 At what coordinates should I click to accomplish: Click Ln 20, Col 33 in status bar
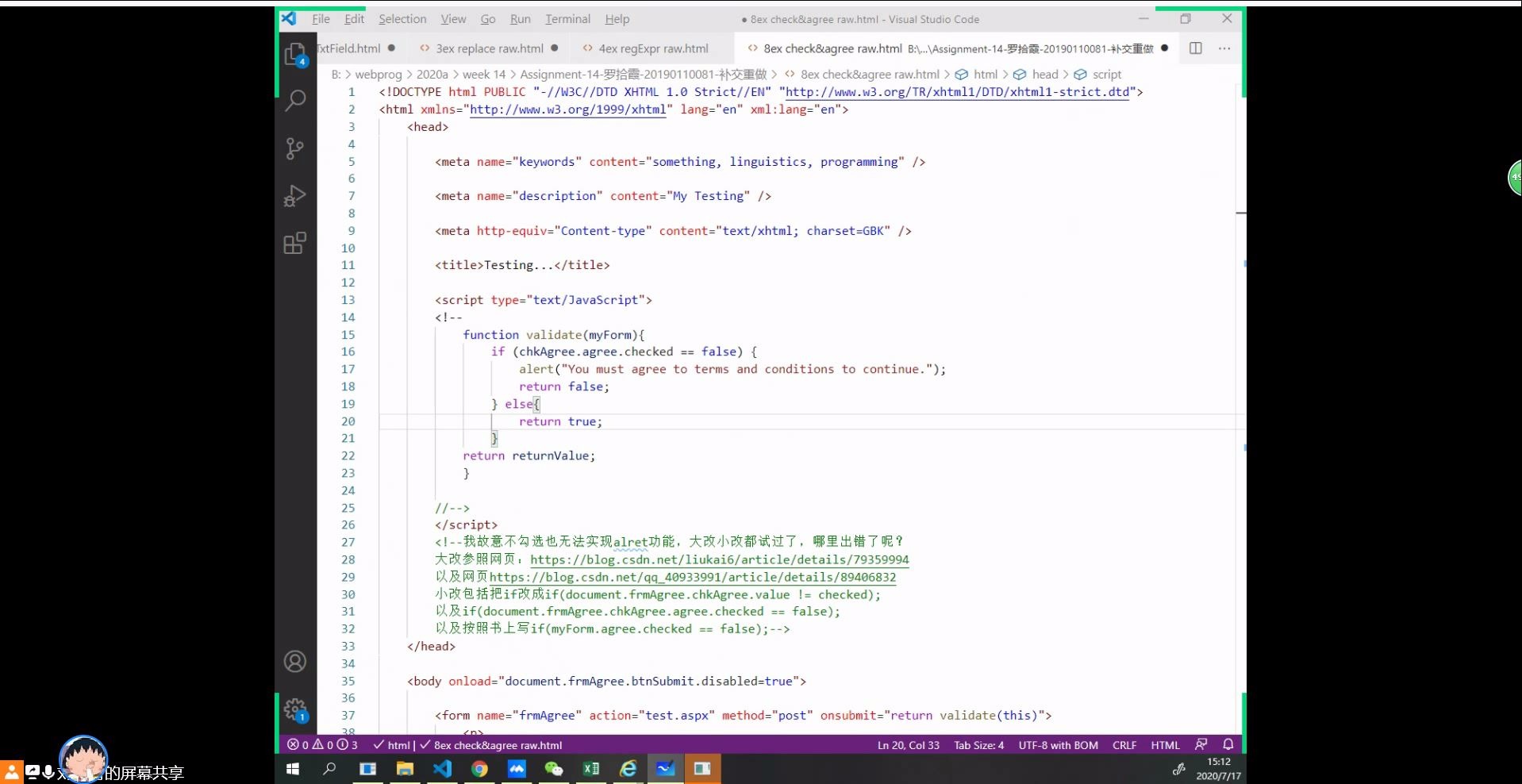pyautogui.click(x=908, y=745)
